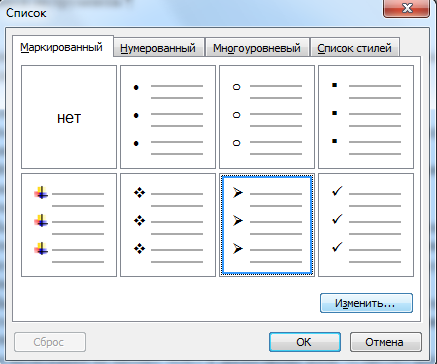Cancel with the Отмена button

pyautogui.click(x=385, y=342)
